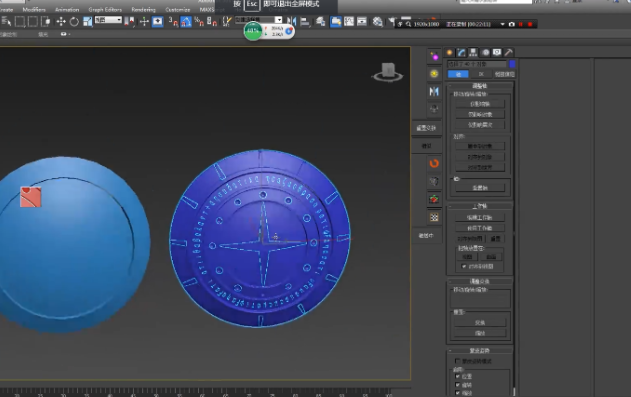Switch to the Hierarchy panel tab

pos(473,52)
